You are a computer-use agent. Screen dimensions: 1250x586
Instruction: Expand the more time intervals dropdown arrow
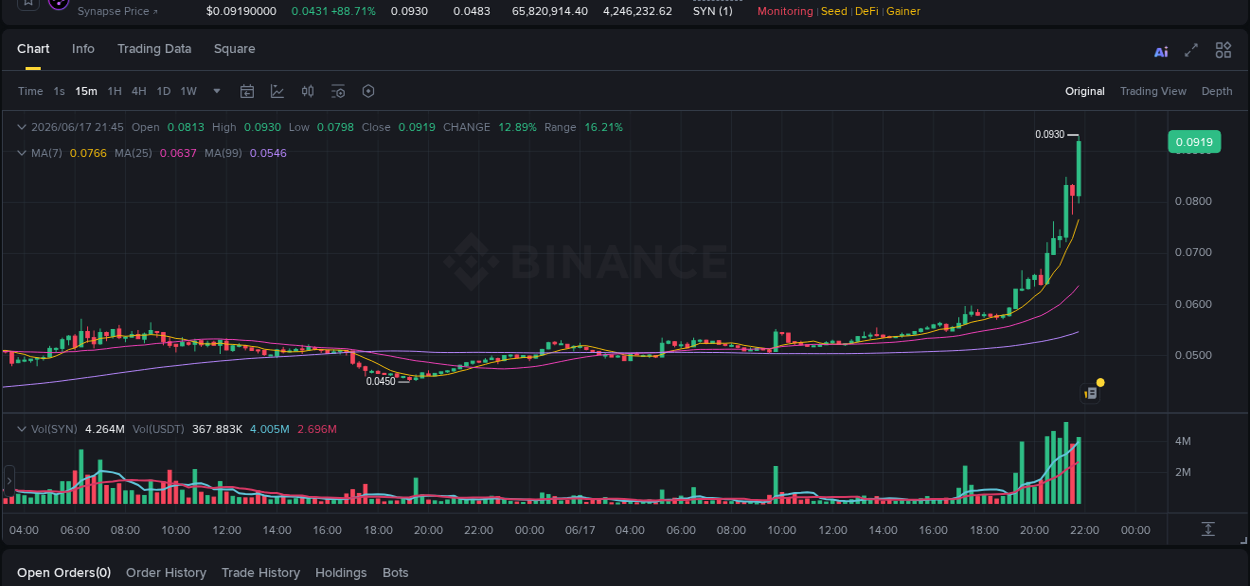click(217, 91)
